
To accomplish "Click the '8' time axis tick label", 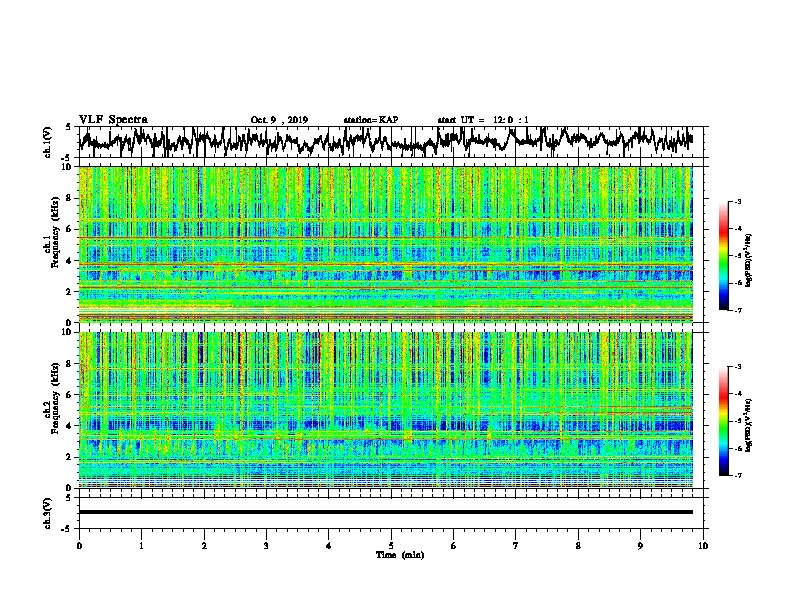I will (x=578, y=546).
